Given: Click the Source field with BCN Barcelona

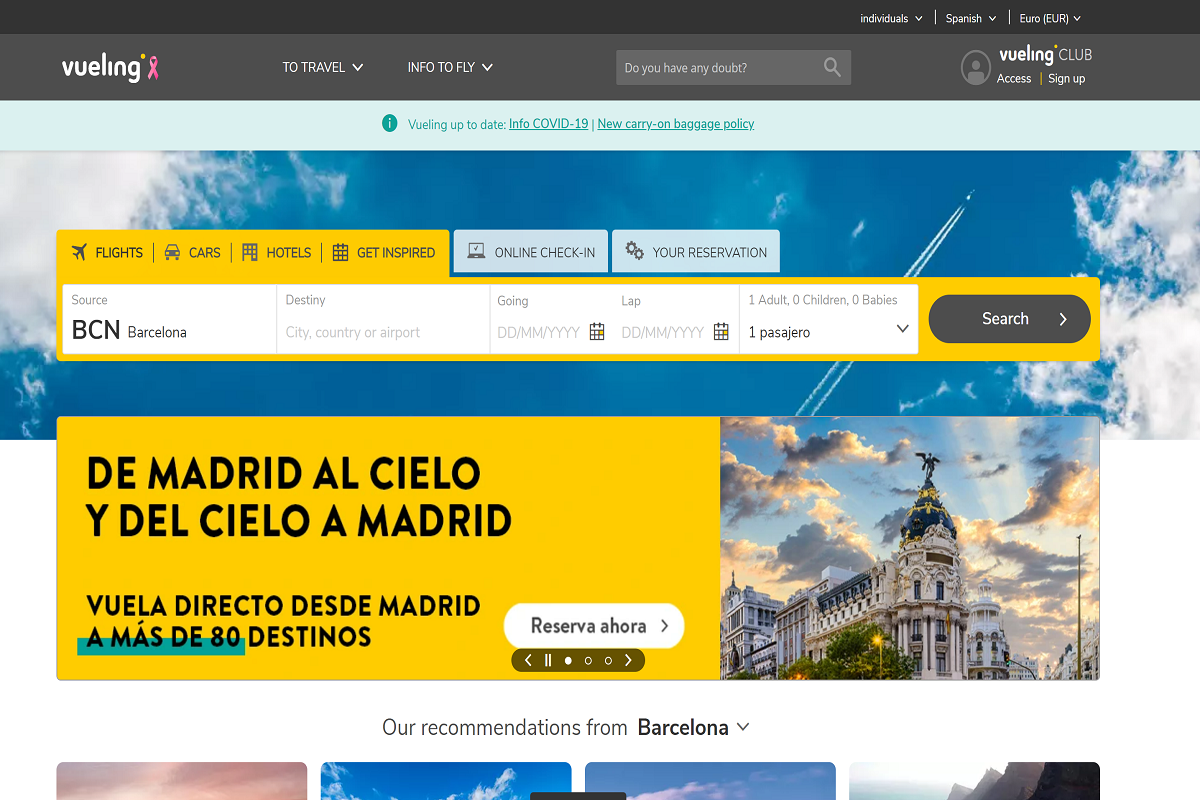Looking at the screenshot, I should [170, 319].
